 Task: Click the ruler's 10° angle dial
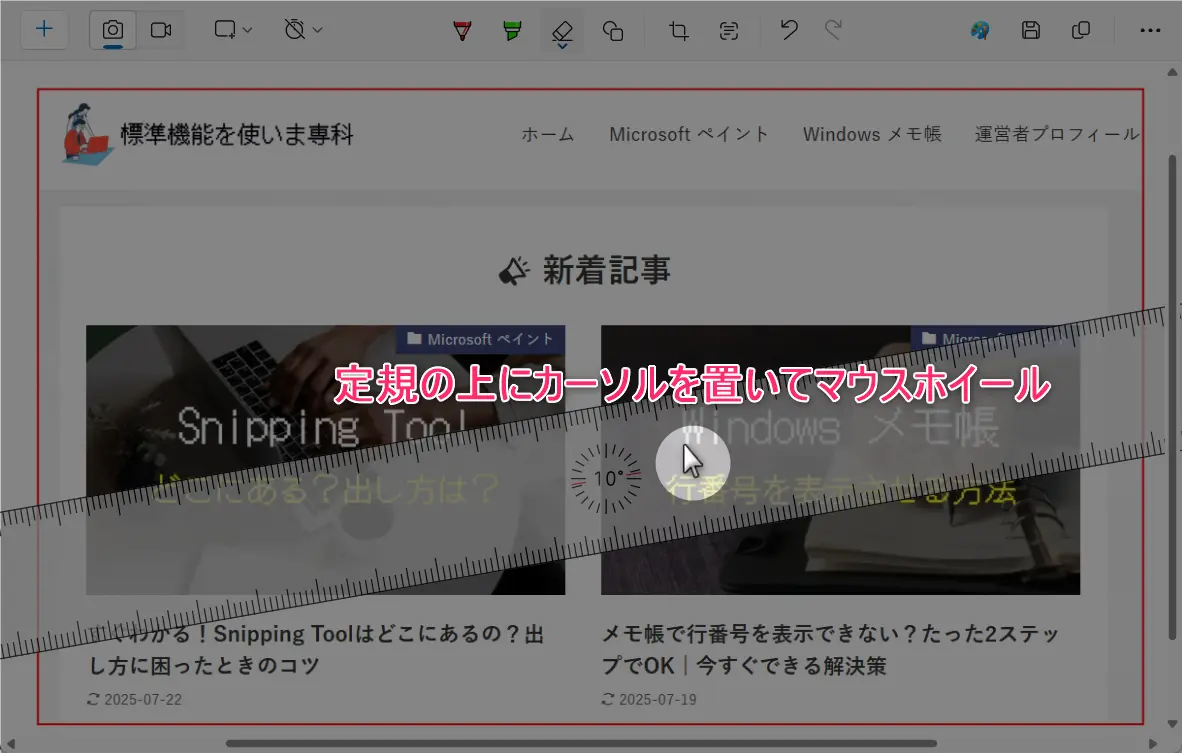607,479
